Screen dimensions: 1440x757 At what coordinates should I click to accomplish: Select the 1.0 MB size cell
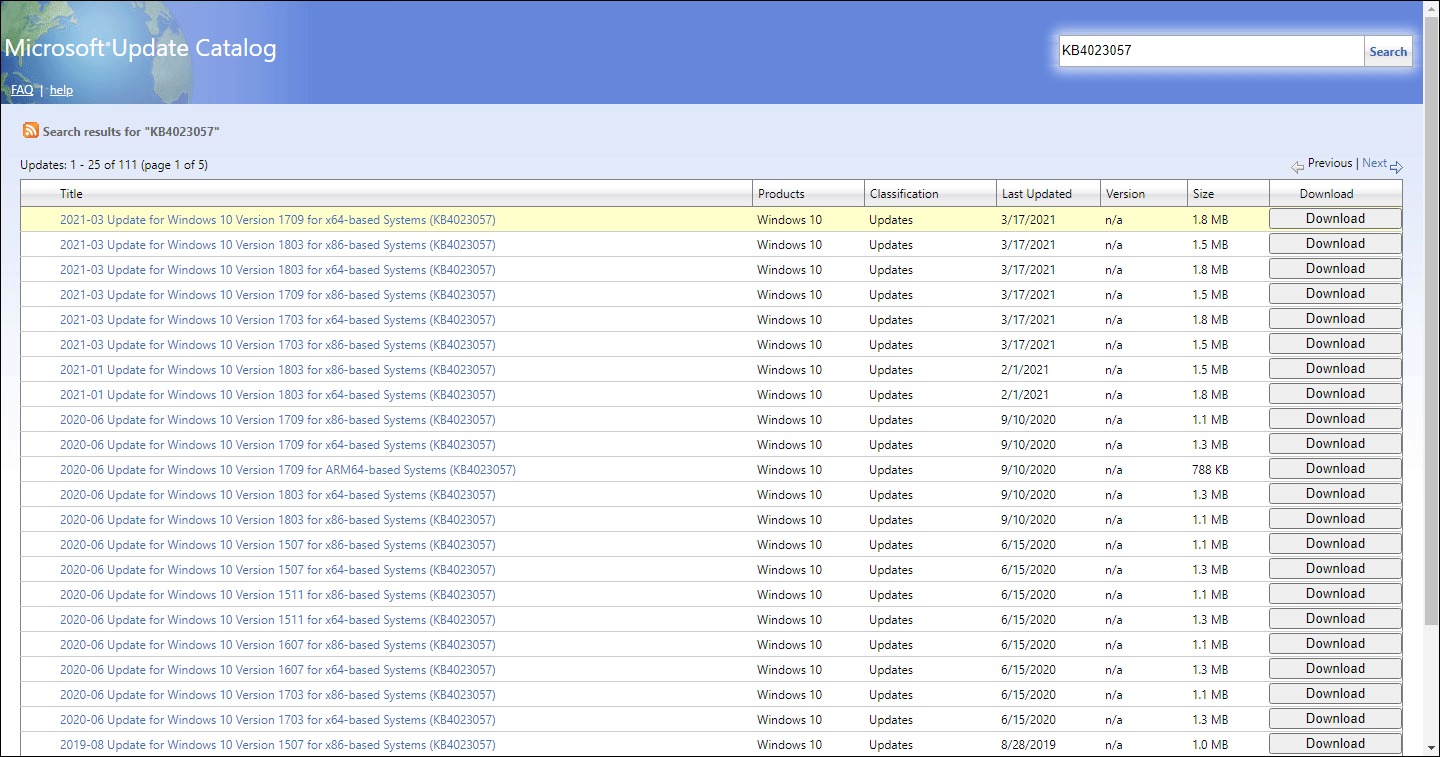coord(1210,745)
